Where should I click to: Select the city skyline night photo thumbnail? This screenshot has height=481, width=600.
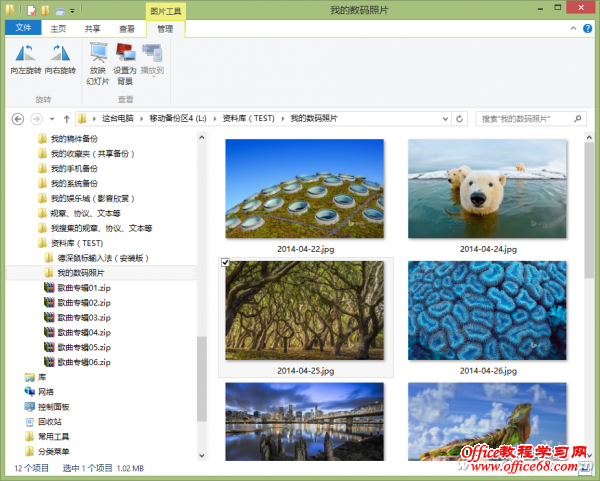(x=305, y=422)
